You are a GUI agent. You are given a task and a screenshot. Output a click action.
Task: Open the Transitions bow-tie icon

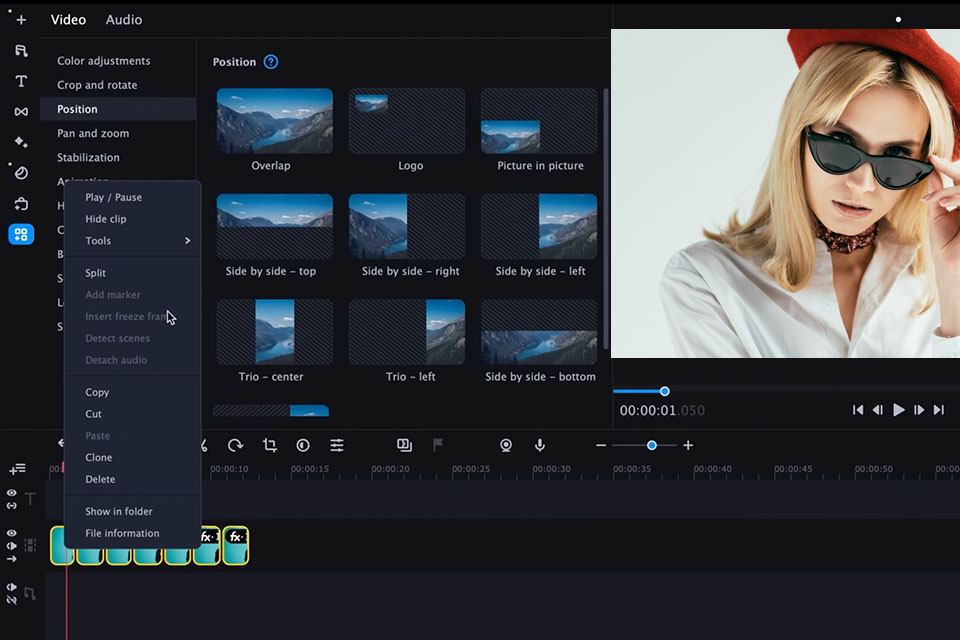tap(21, 111)
